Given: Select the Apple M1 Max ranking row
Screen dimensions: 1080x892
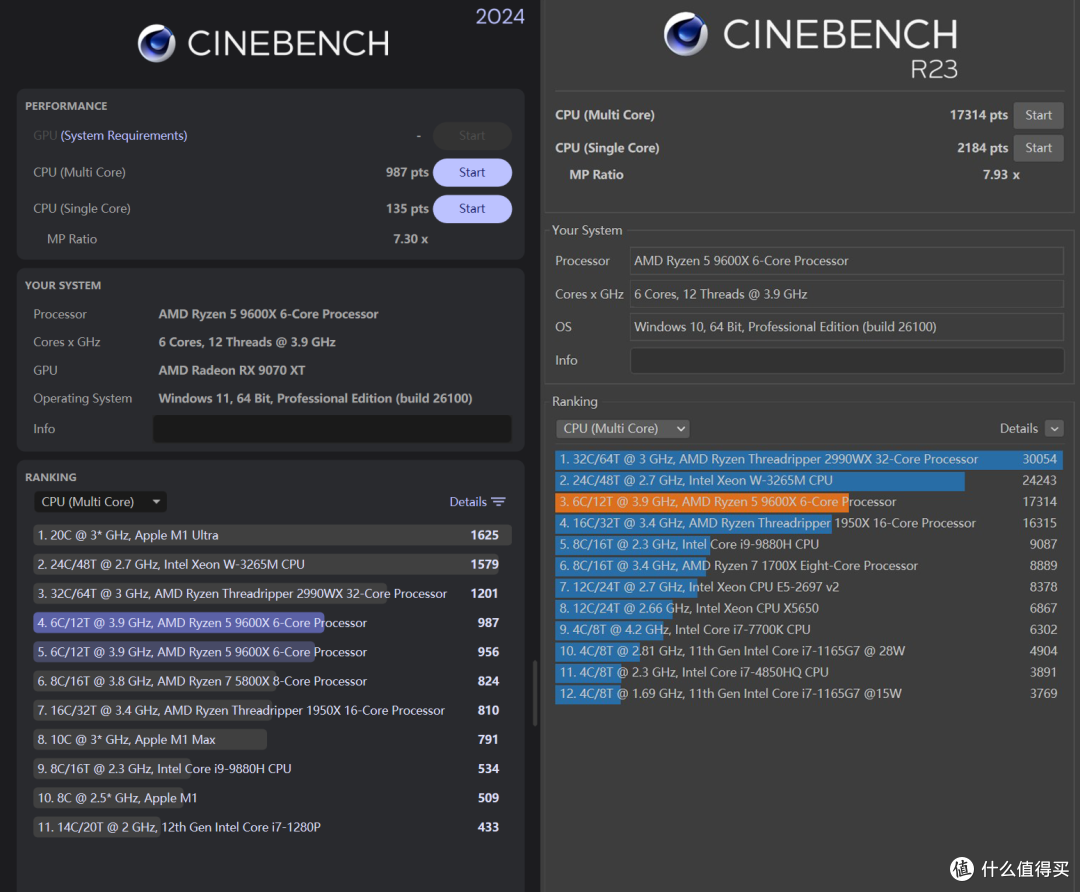Looking at the screenshot, I should [272, 740].
